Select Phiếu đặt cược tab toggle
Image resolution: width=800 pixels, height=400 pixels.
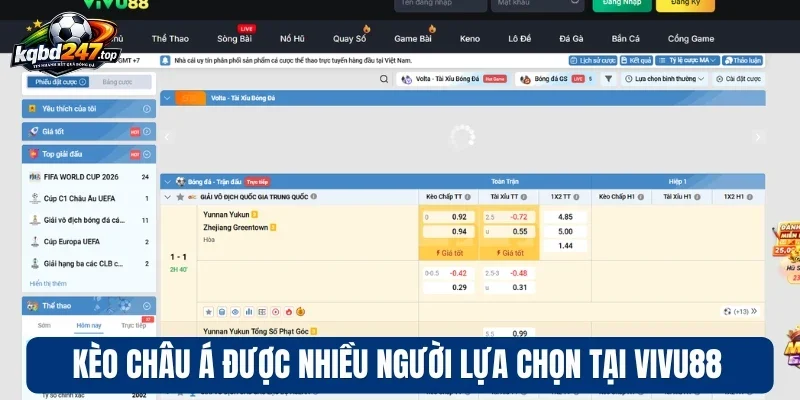pos(58,82)
